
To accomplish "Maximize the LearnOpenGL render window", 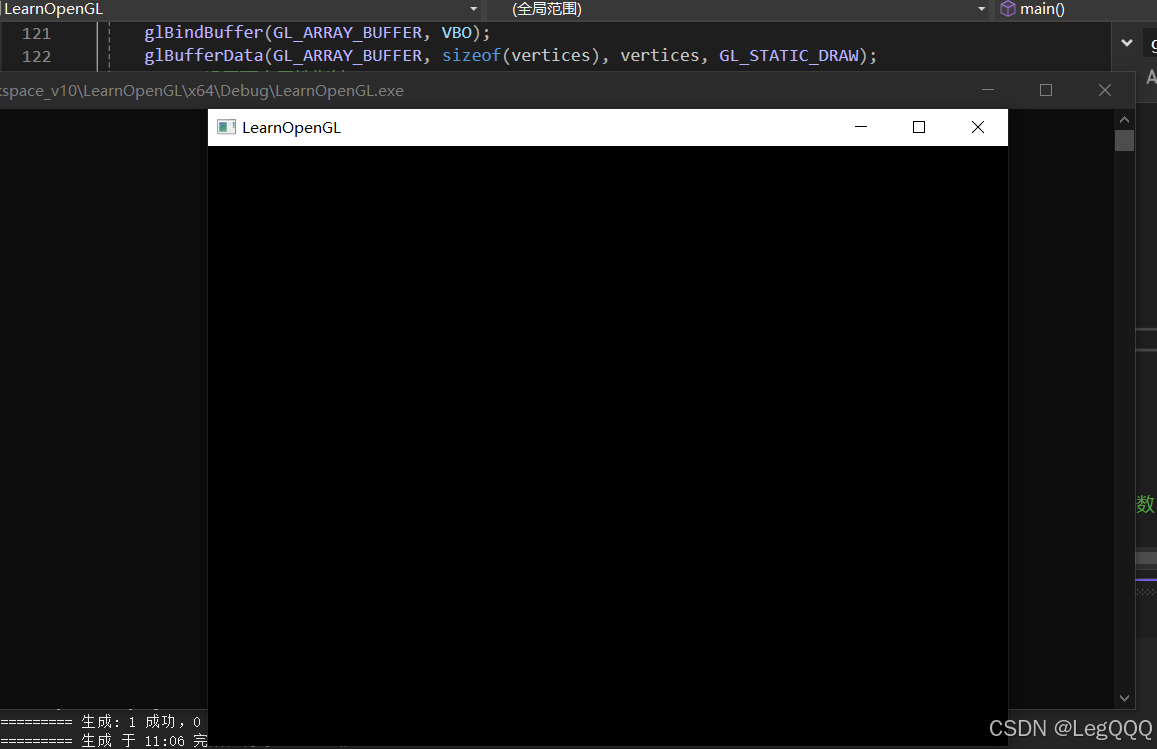I will [919, 127].
